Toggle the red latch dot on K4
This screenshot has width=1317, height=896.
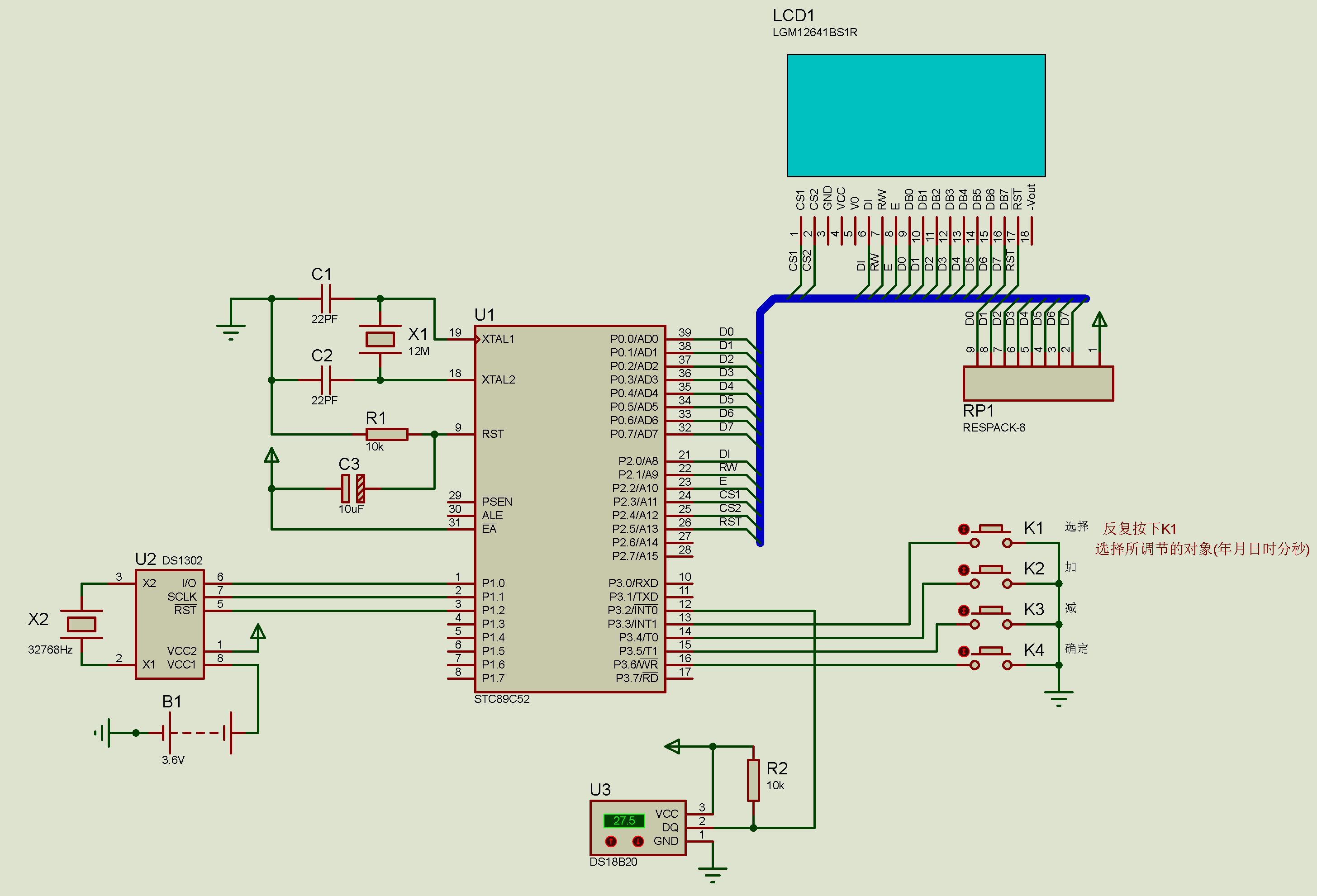tap(963, 651)
